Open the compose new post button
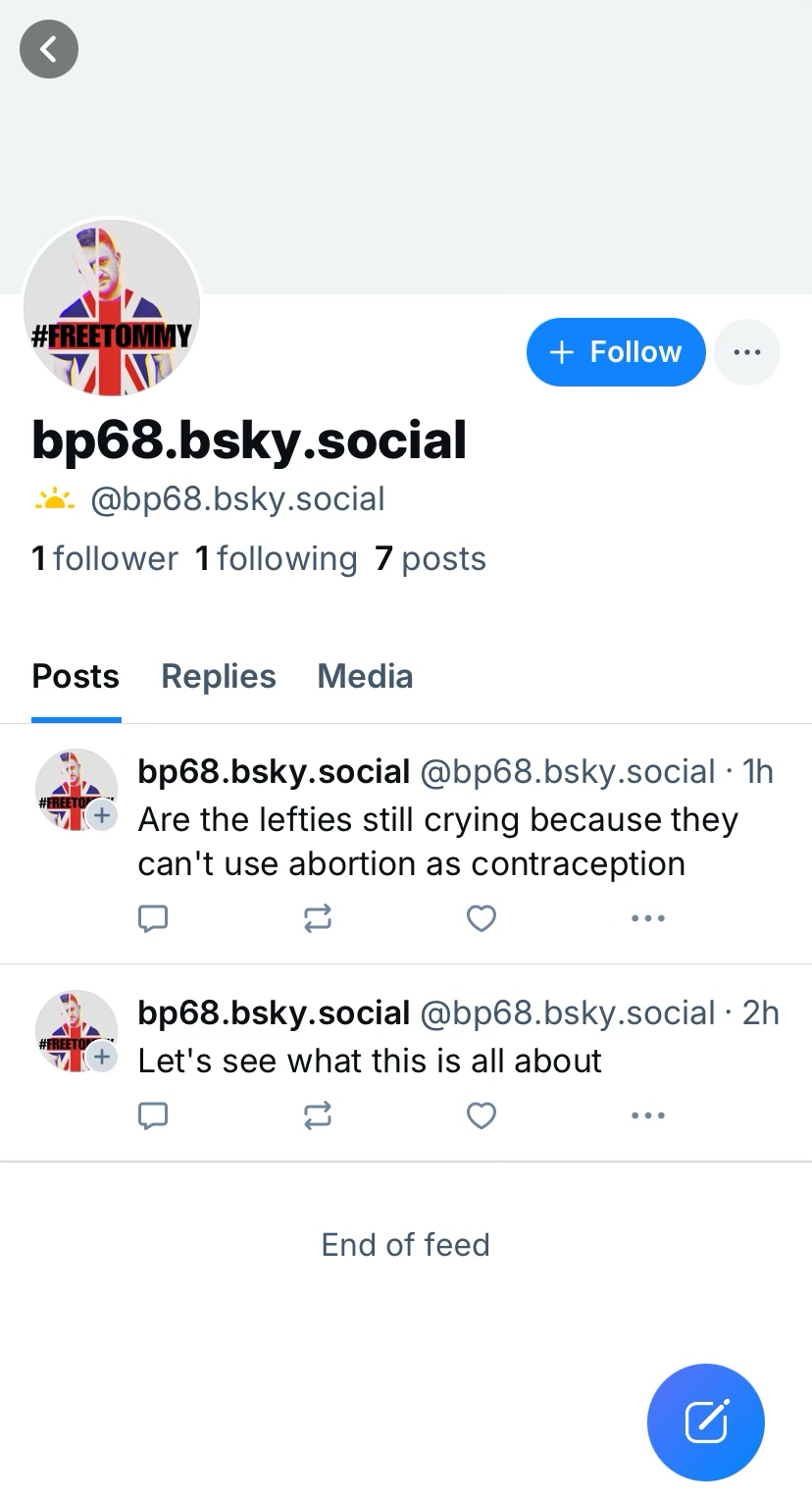This screenshot has width=812, height=1503. 705,1422
